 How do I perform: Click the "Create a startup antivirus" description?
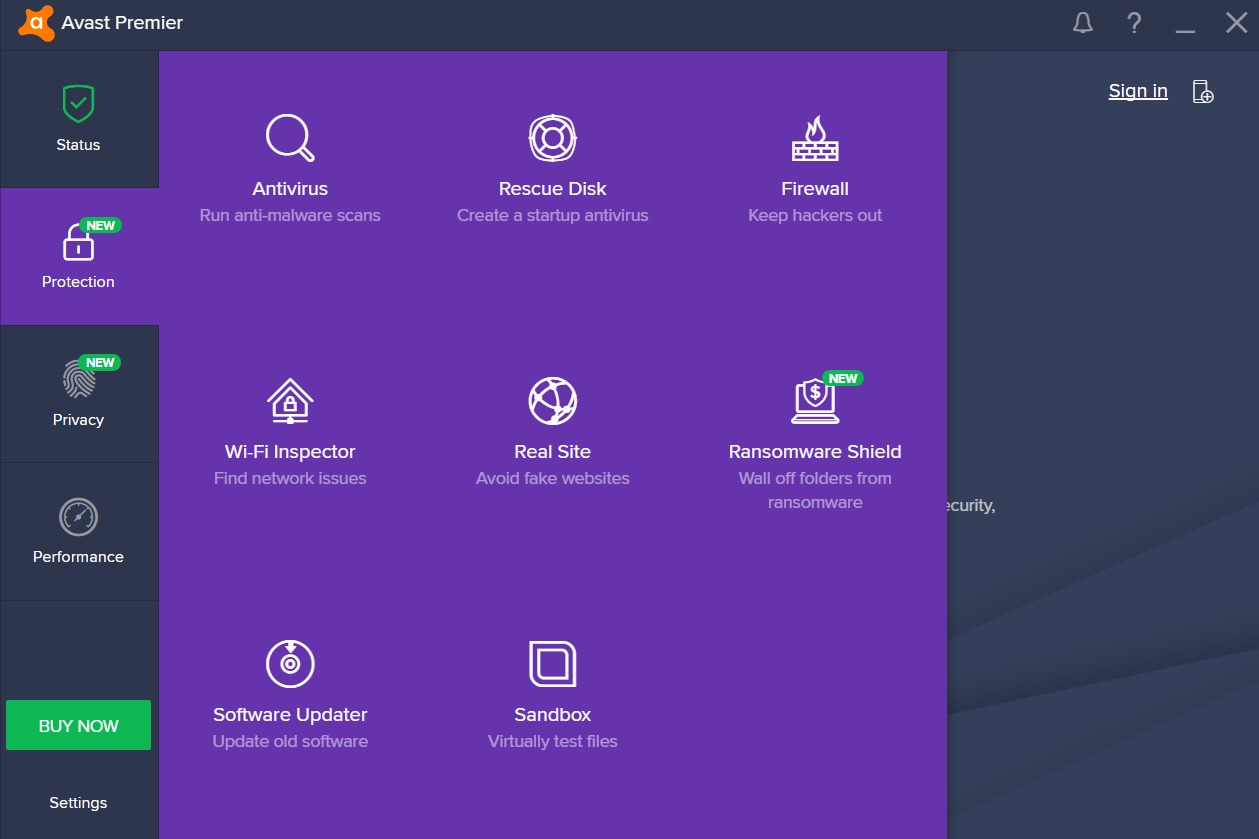tap(553, 215)
